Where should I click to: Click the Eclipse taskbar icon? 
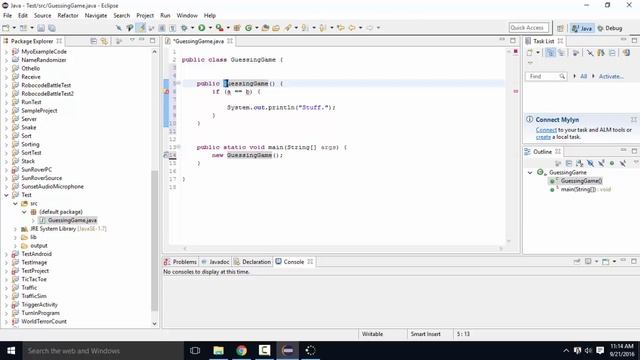point(287,351)
